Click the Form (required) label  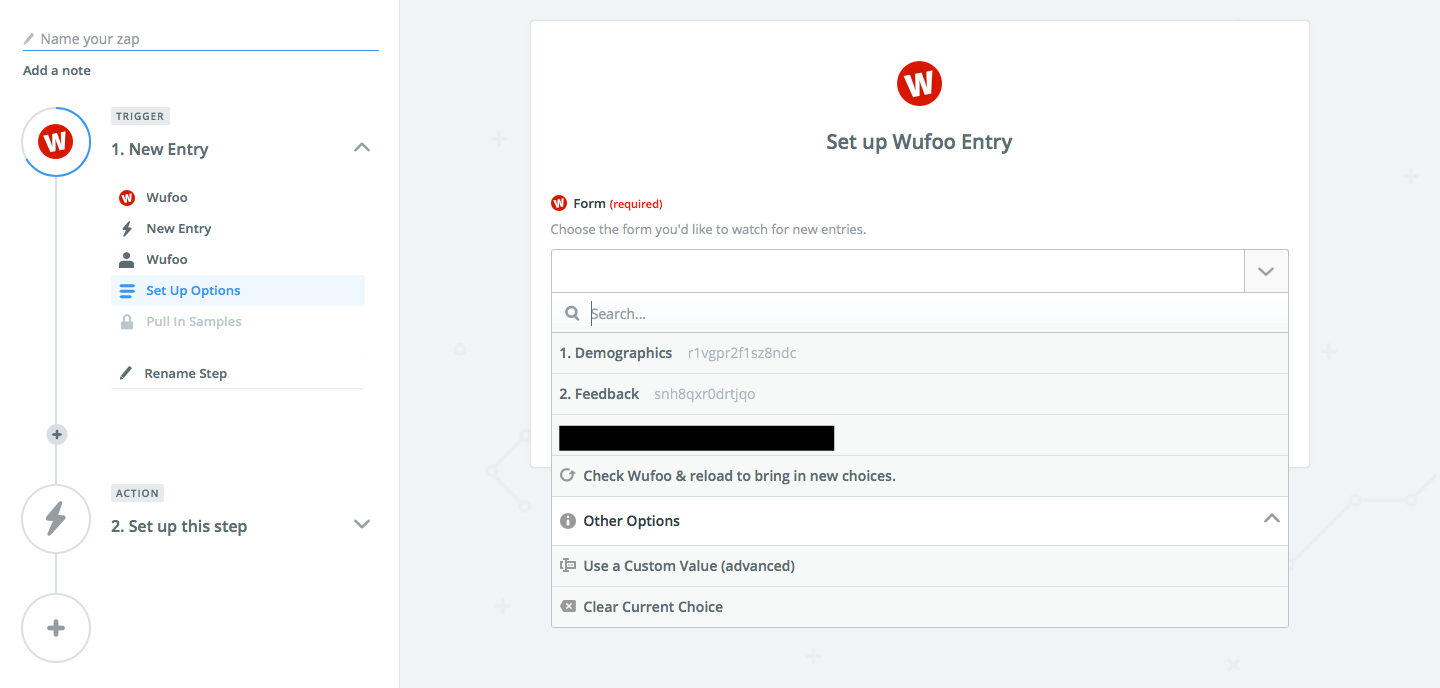coord(618,204)
